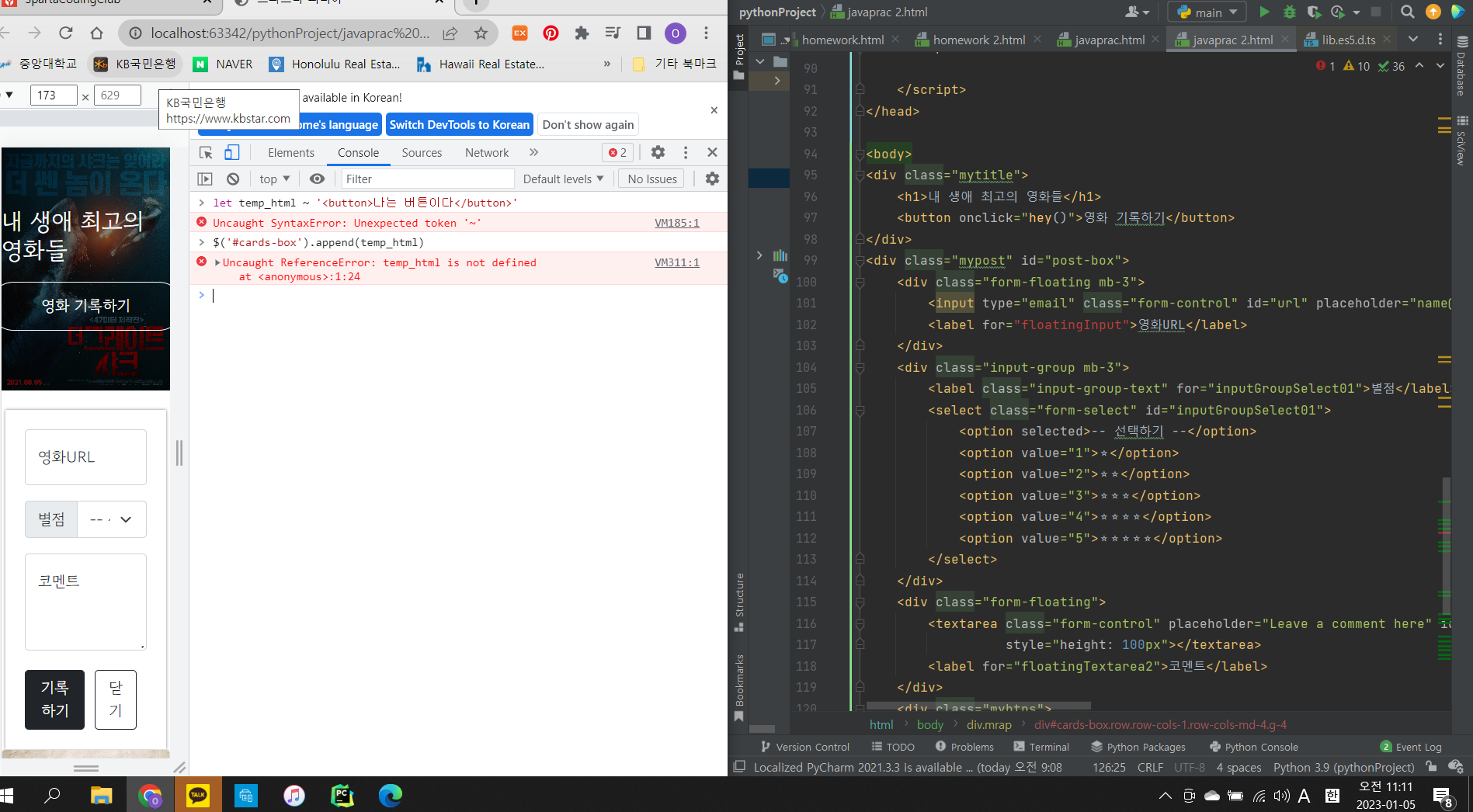Switch to the lib.es5.d.ts editor tab
The image size is (1473, 812).
(1349, 40)
